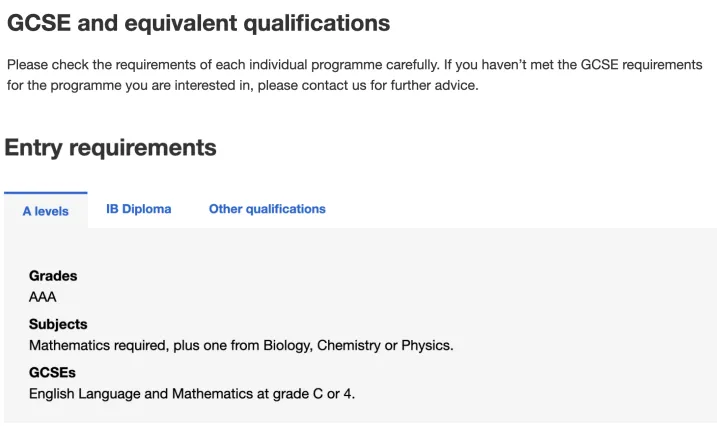717x426 pixels.
Task: Open the IB Diploma tab
Action: coord(138,209)
